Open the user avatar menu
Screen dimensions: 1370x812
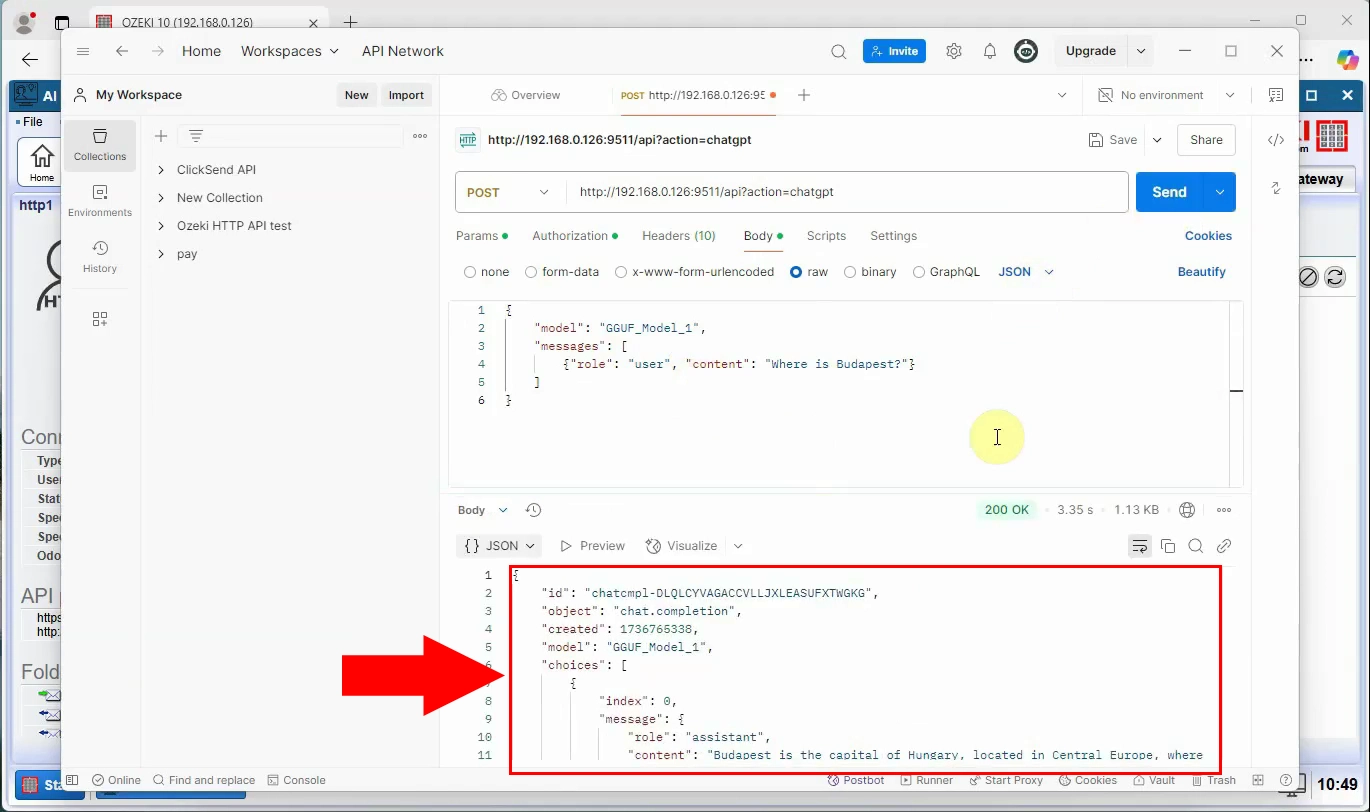coord(1026,51)
